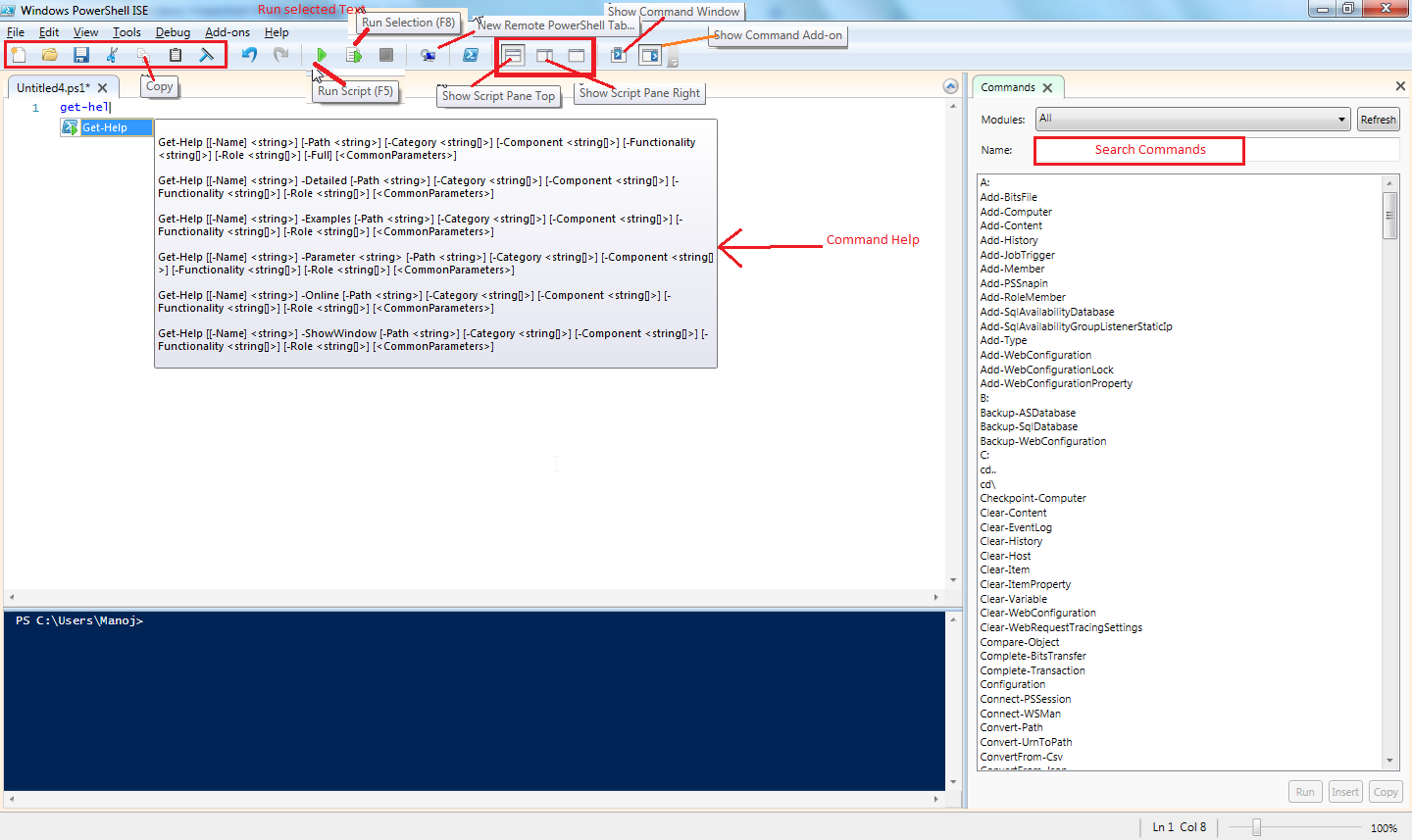1412x840 pixels.
Task: Collapse script pane with round chevron button
Action: [x=950, y=86]
